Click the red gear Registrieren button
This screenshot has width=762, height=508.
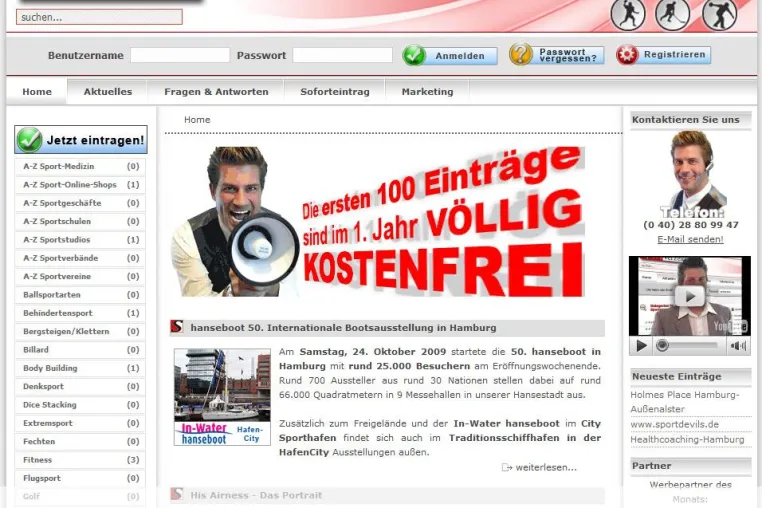(663, 54)
